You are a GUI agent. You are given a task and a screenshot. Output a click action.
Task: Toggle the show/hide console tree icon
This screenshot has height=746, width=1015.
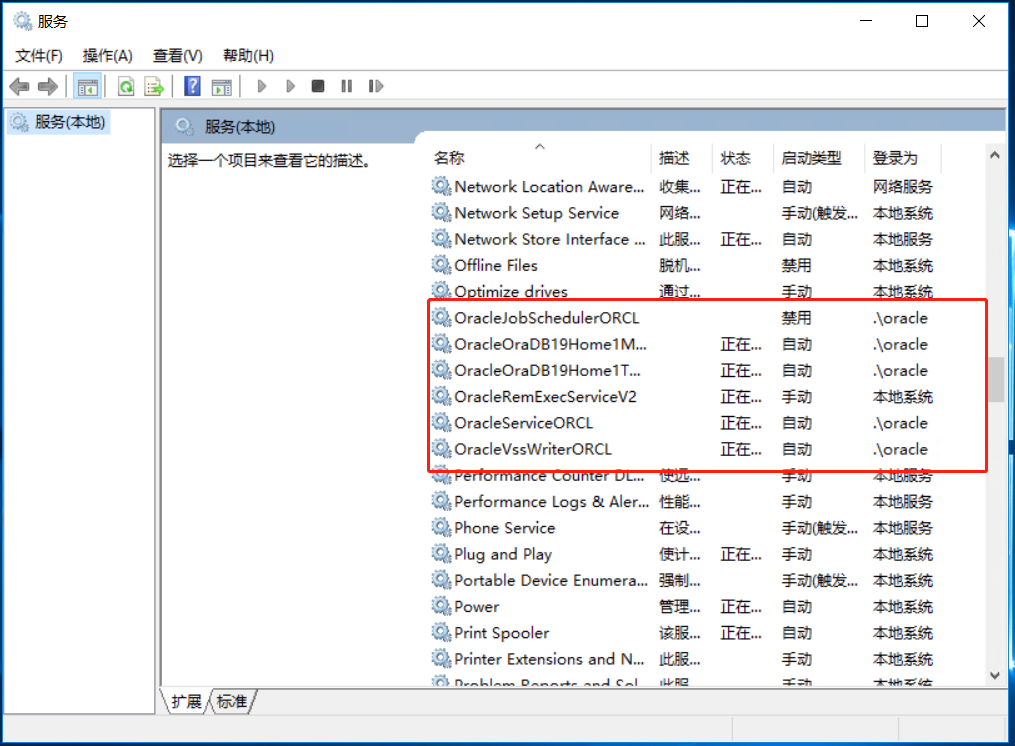87,86
